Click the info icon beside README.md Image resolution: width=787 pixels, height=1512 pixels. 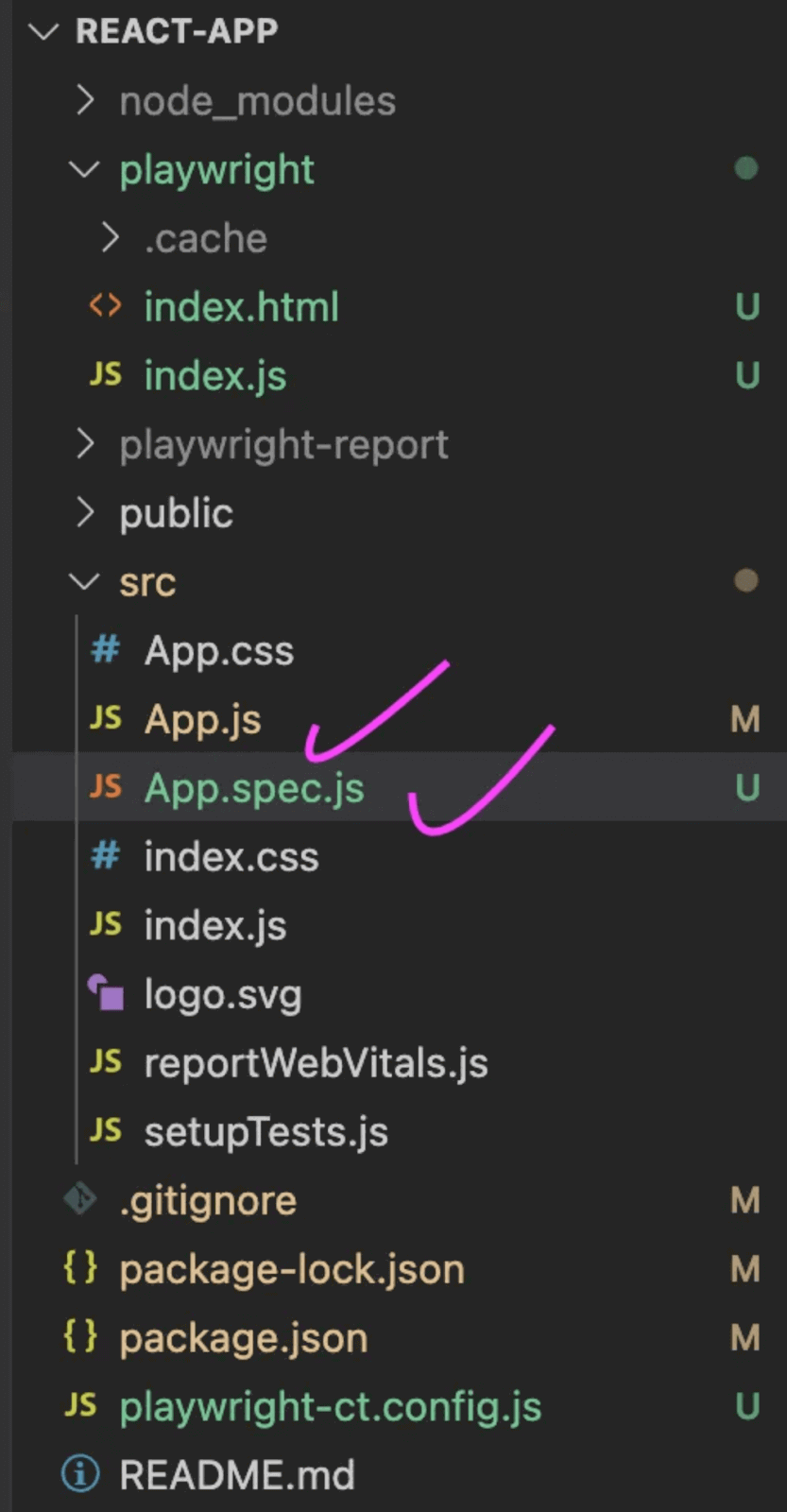(x=80, y=1474)
